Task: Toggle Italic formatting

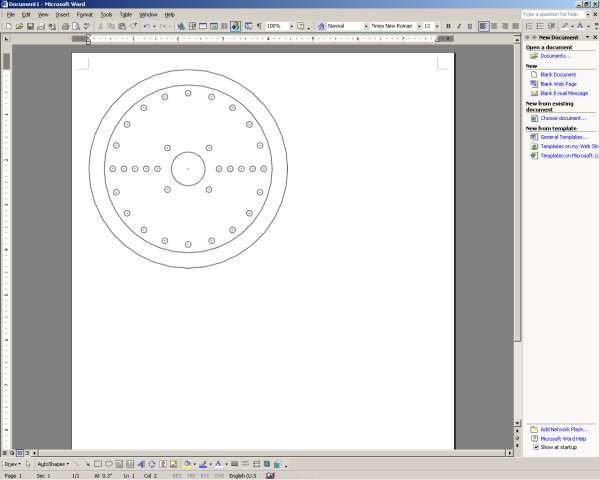Action: click(459, 26)
